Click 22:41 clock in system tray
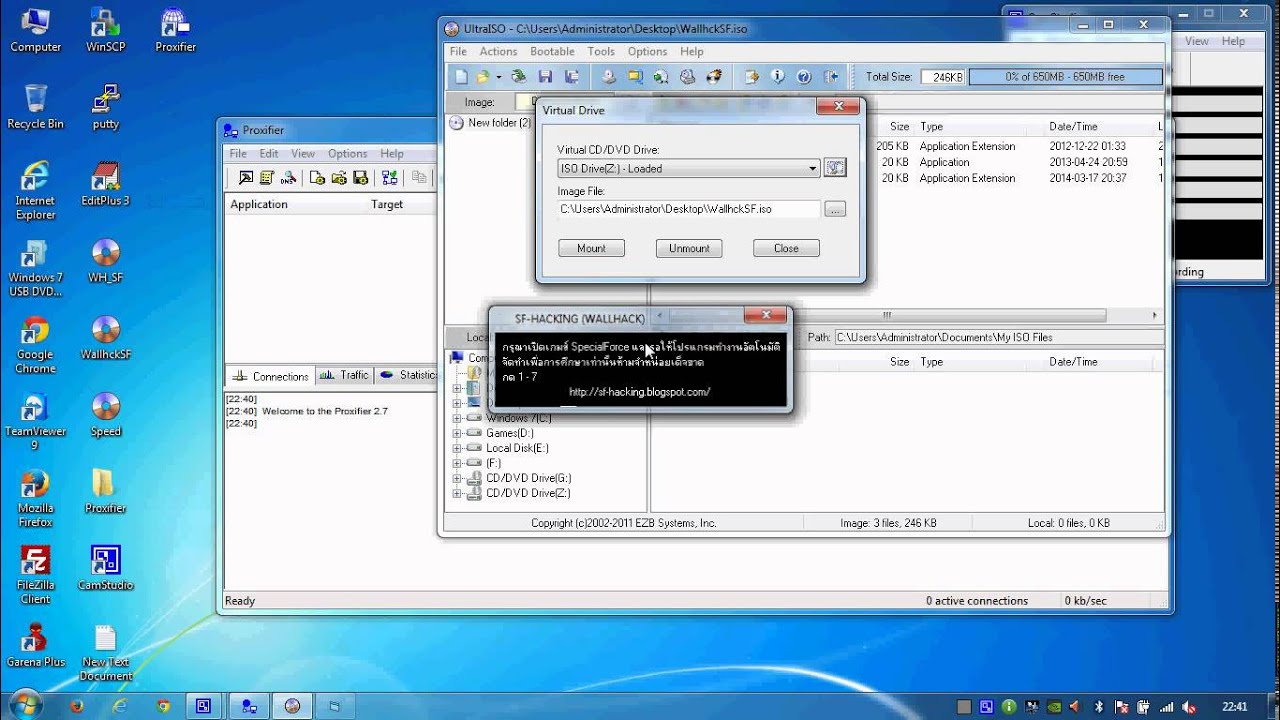 tap(1236, 706)
